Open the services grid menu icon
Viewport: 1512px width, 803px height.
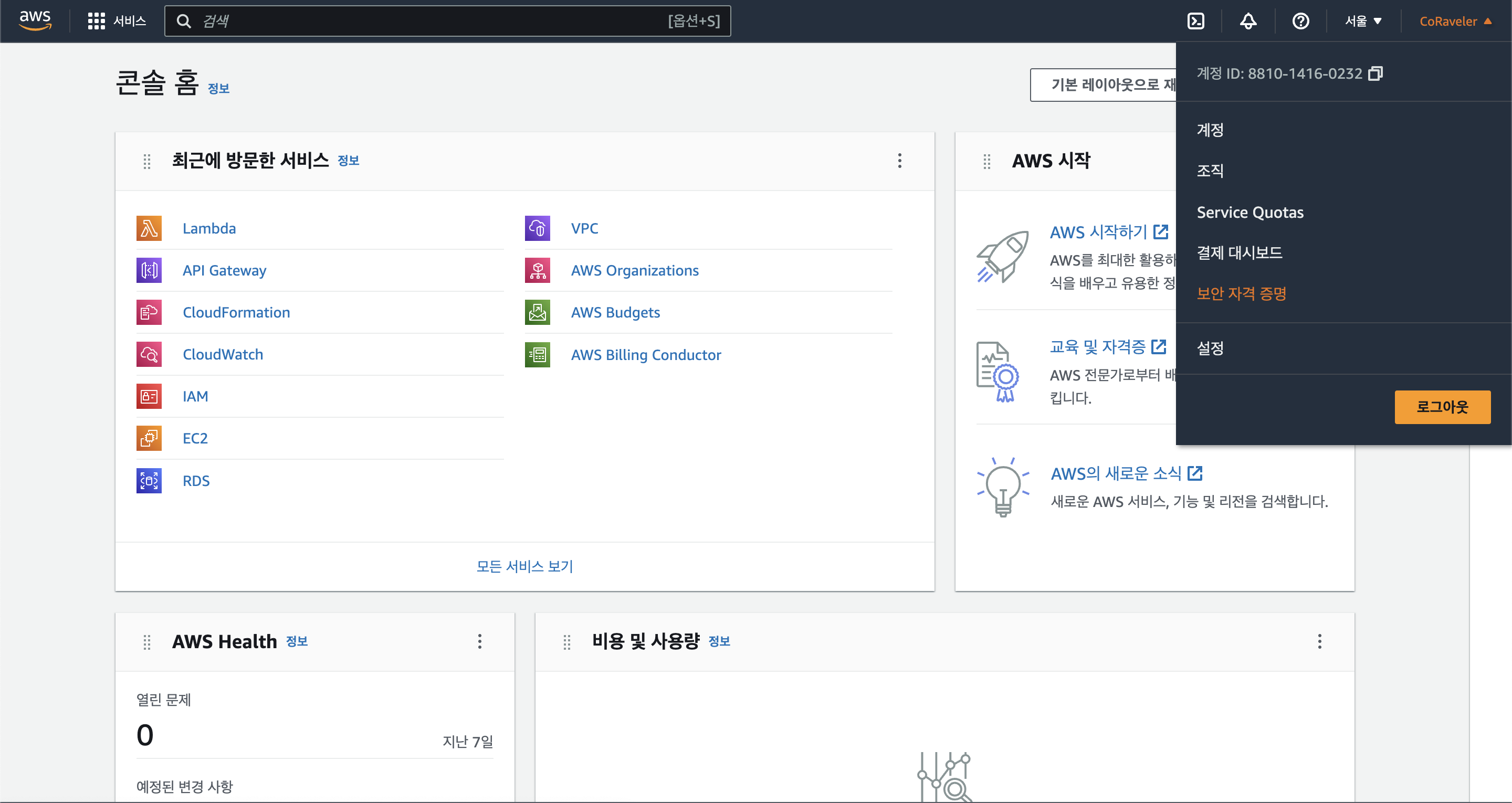coord(96,21)
